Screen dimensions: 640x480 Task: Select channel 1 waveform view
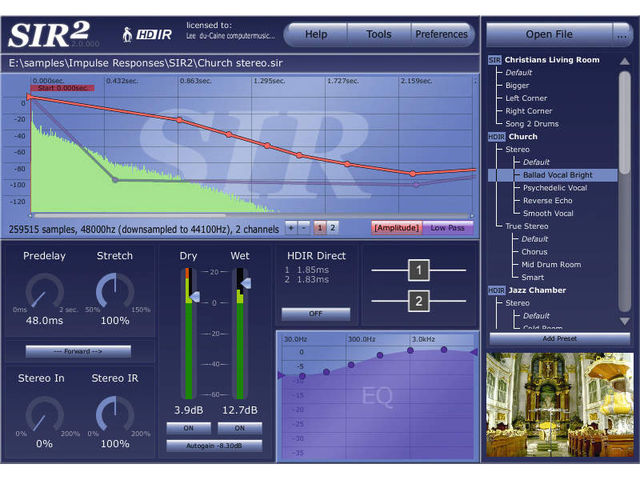[x=320, y=228]
